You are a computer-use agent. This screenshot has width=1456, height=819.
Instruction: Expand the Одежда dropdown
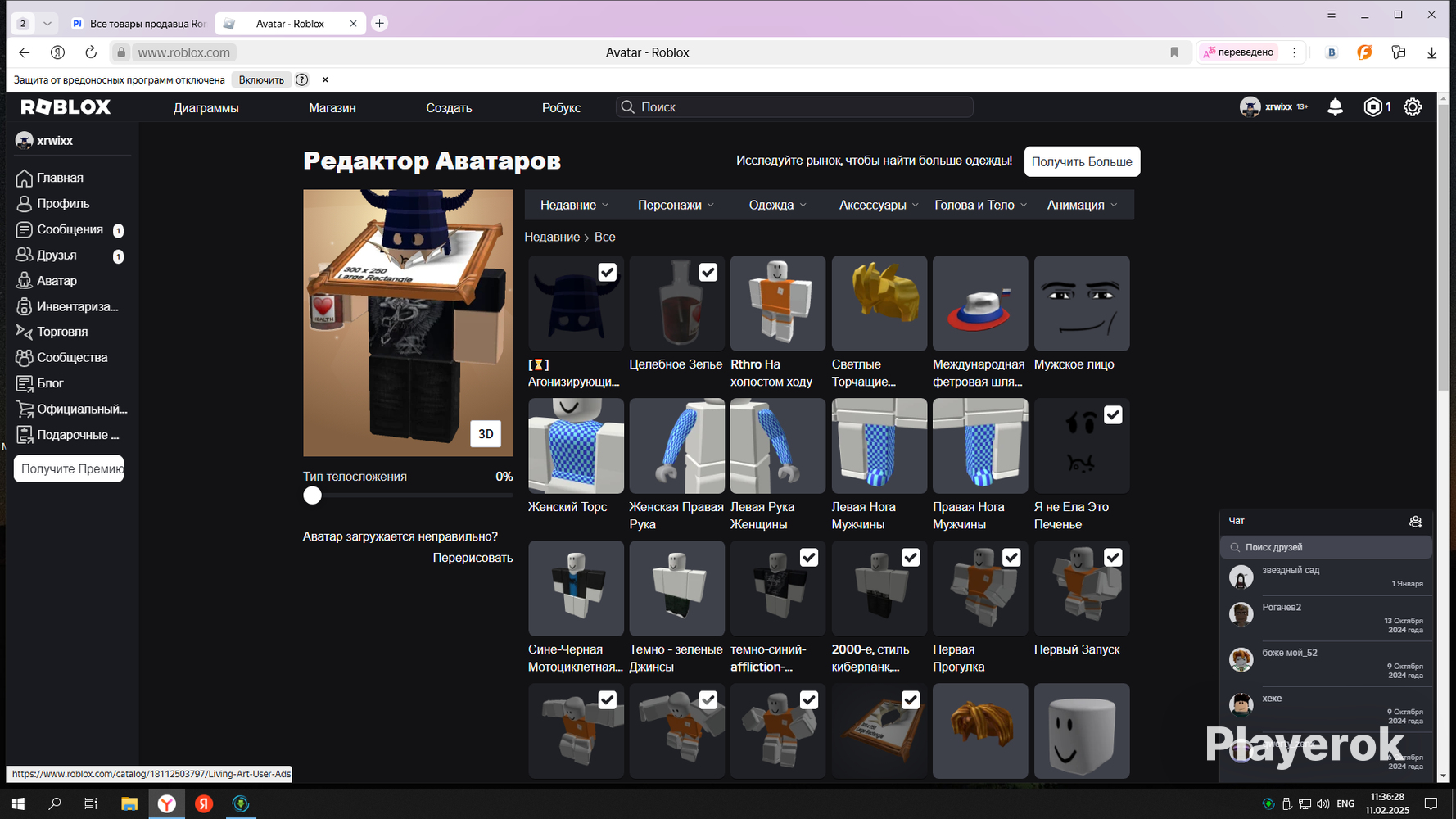coord(778,205)
